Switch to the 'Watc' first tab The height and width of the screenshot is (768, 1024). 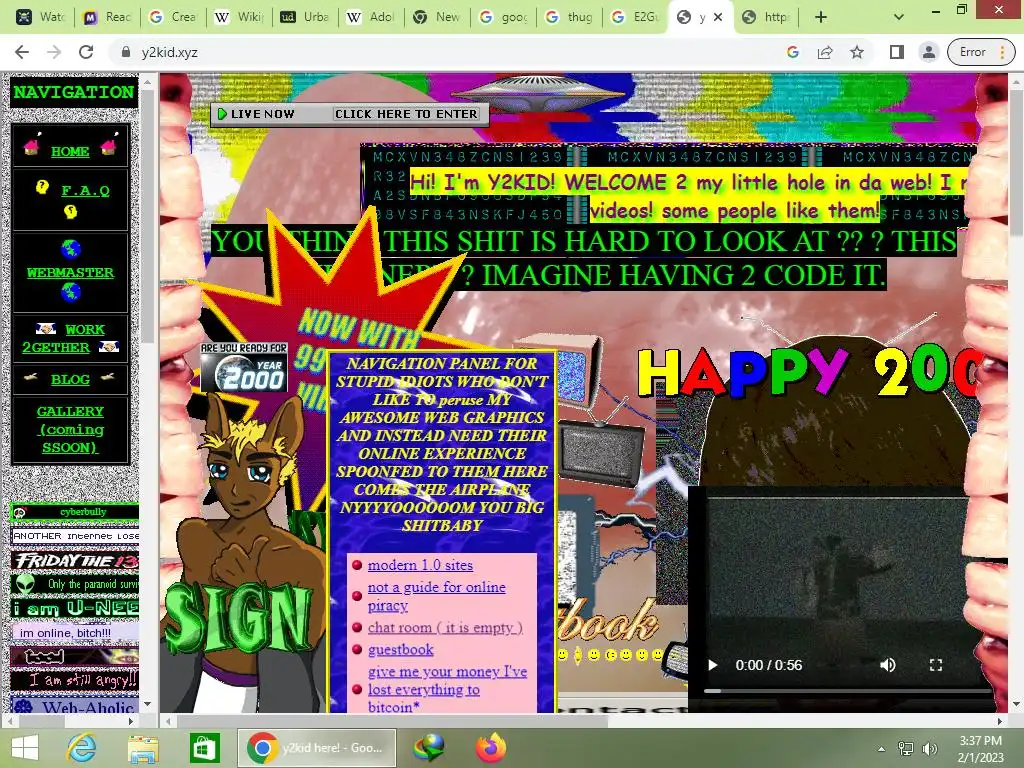click(40, 17)
